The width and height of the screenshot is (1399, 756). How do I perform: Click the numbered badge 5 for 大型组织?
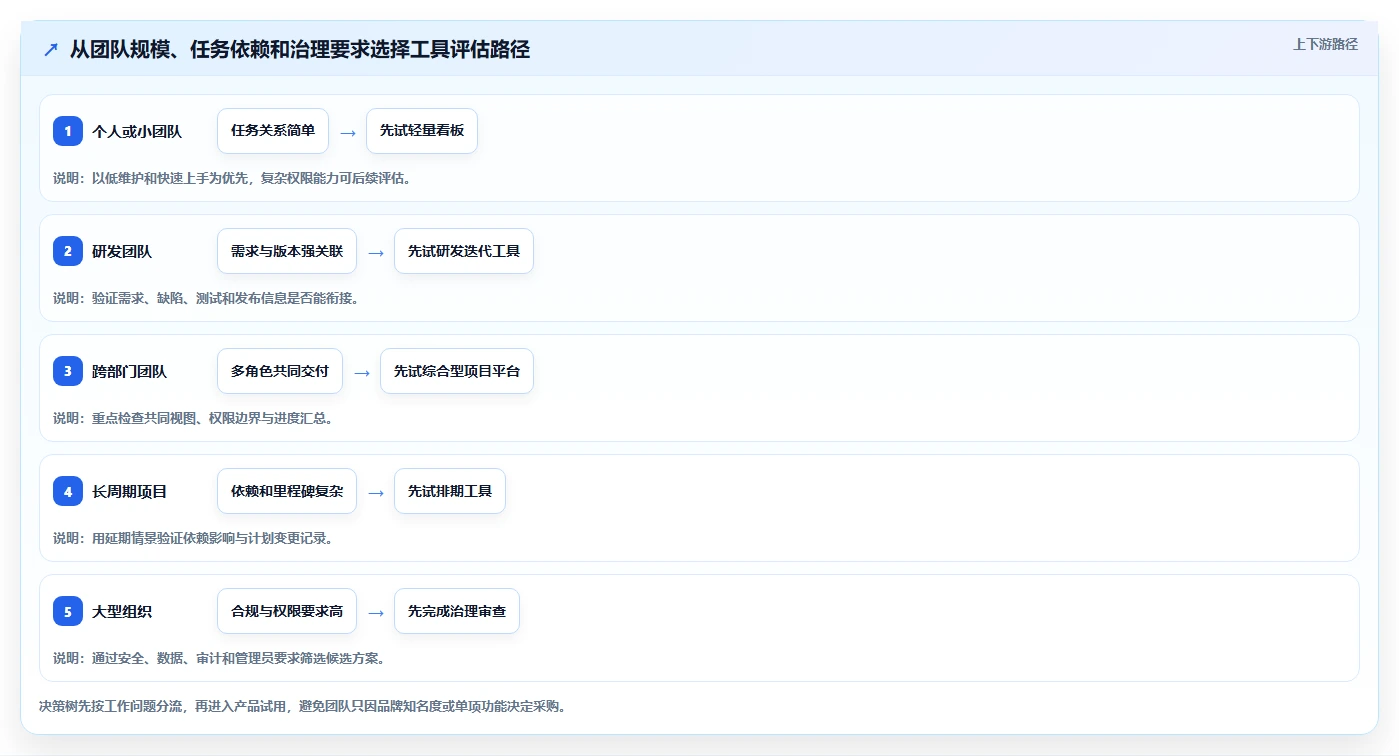pos(68,611)
